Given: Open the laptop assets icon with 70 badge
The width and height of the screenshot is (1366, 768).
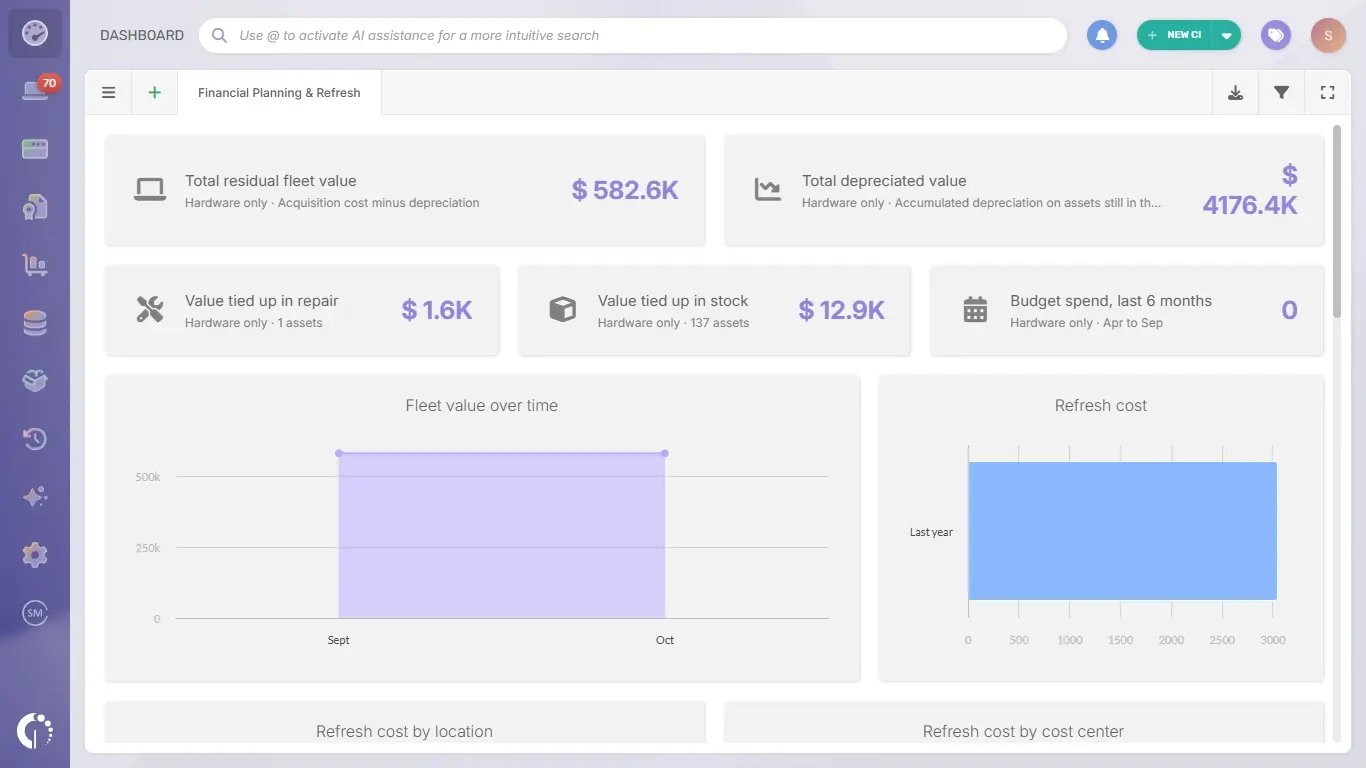Looking at the screenshot, I should tap(35, 91).
